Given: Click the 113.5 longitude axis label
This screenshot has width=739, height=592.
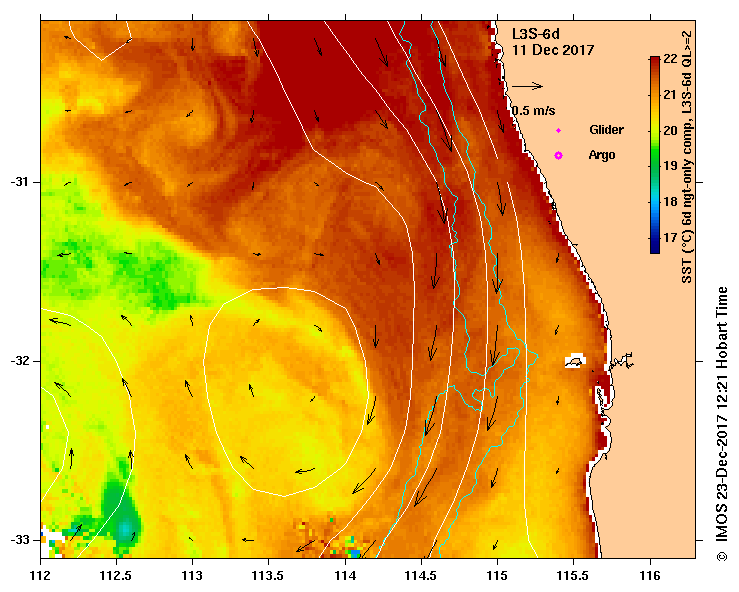Looking at the screenshot, I should 269,576.
